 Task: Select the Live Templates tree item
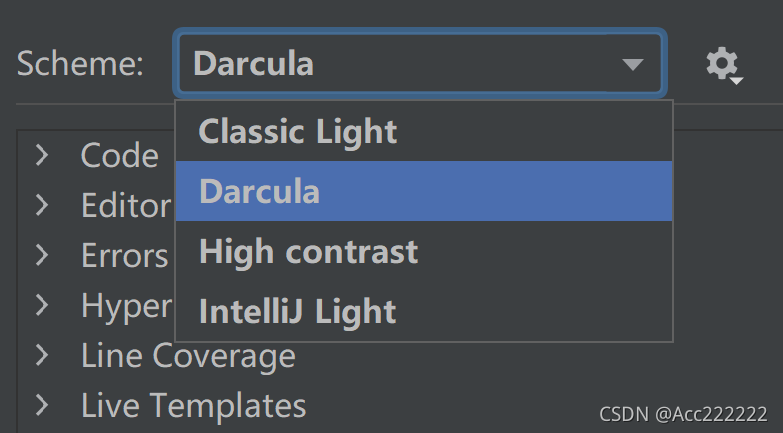[193, 405]
